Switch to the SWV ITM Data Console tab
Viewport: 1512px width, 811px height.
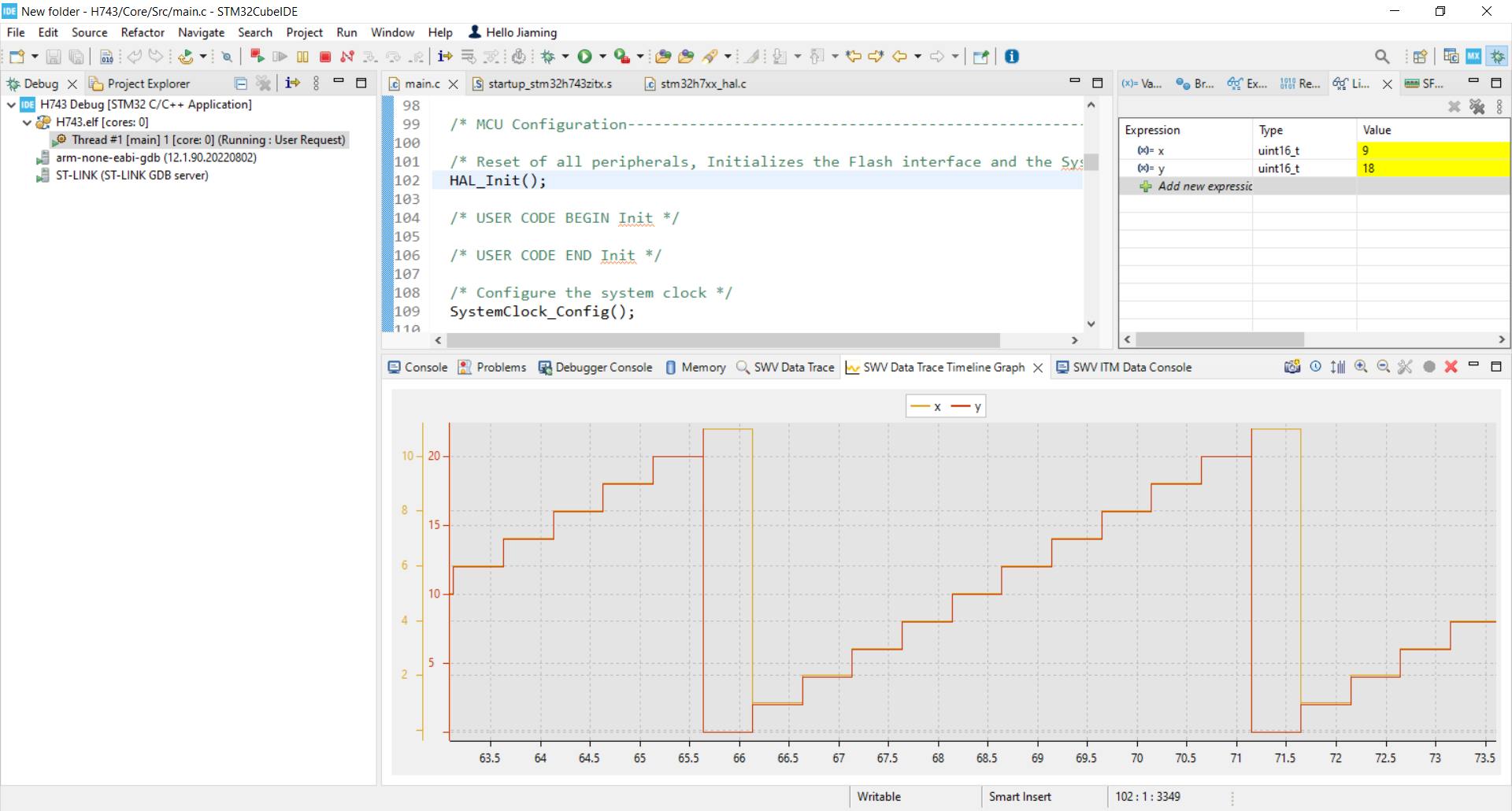tap(1131, 368)
